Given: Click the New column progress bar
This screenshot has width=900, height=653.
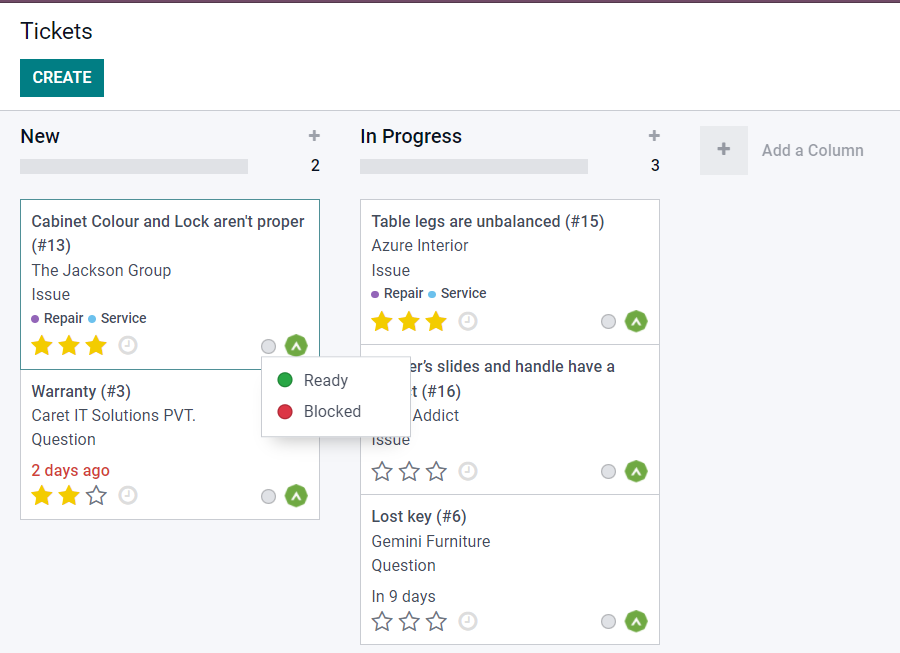Looking at the screenshot, I should (134, 166).
